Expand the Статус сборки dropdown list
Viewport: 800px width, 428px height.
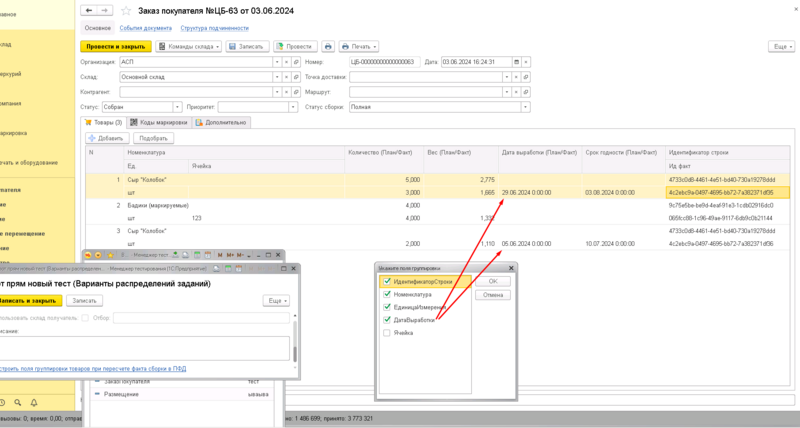(527, 106)
